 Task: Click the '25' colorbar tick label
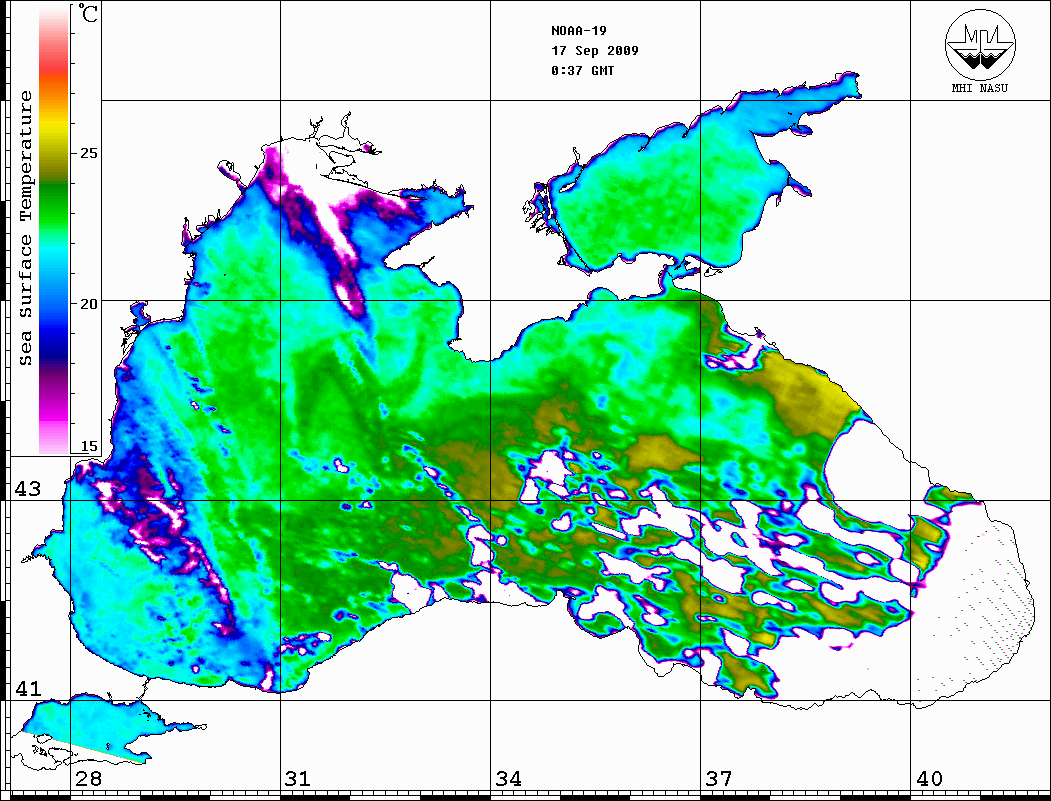88,153
